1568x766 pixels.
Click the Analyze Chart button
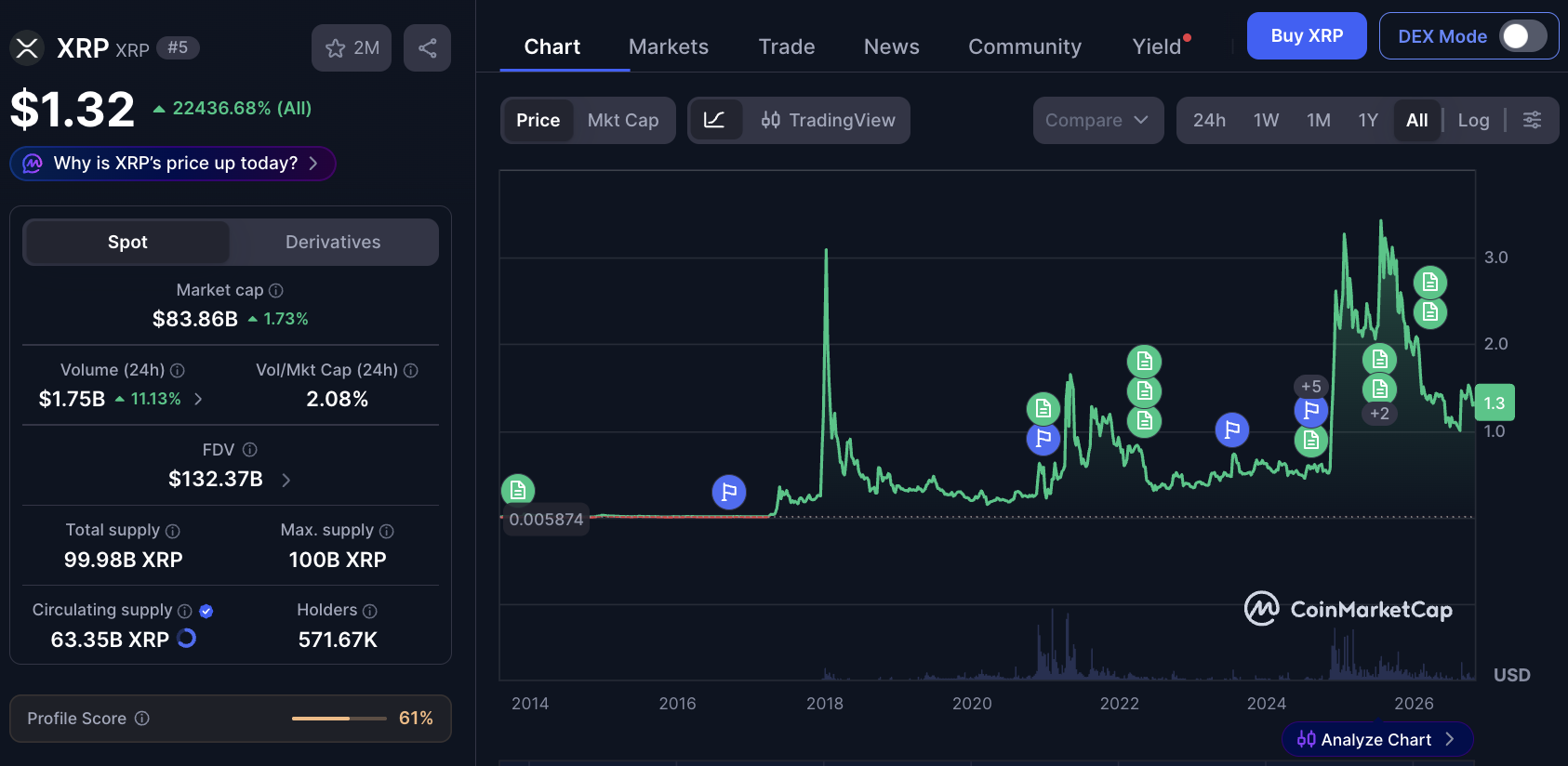1377,740
